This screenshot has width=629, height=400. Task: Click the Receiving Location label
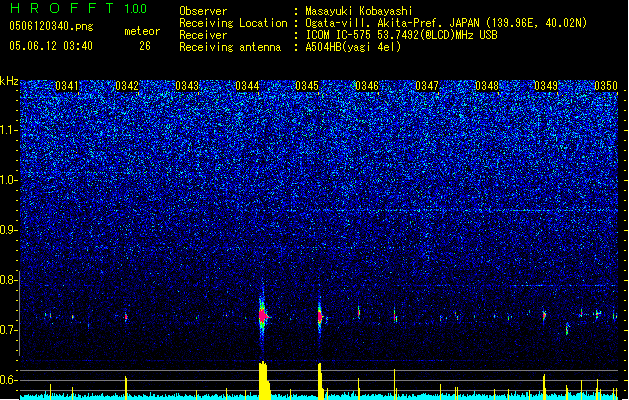[233, 23]
